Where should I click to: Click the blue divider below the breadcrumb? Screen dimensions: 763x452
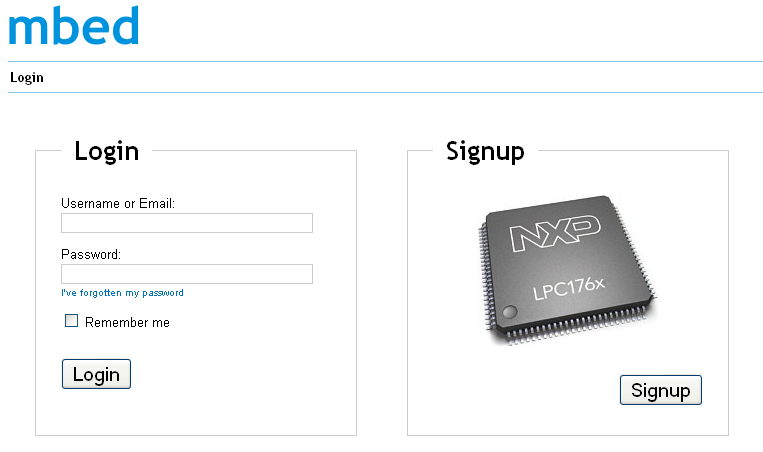385,93
